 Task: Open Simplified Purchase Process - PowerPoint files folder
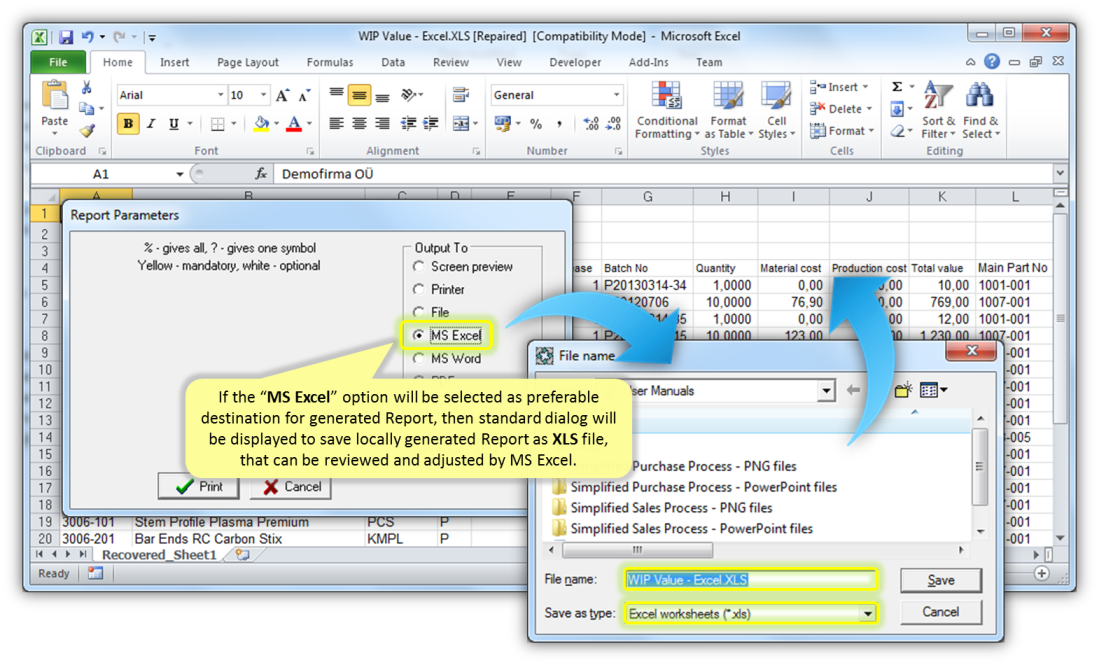[x=703, y=487]
